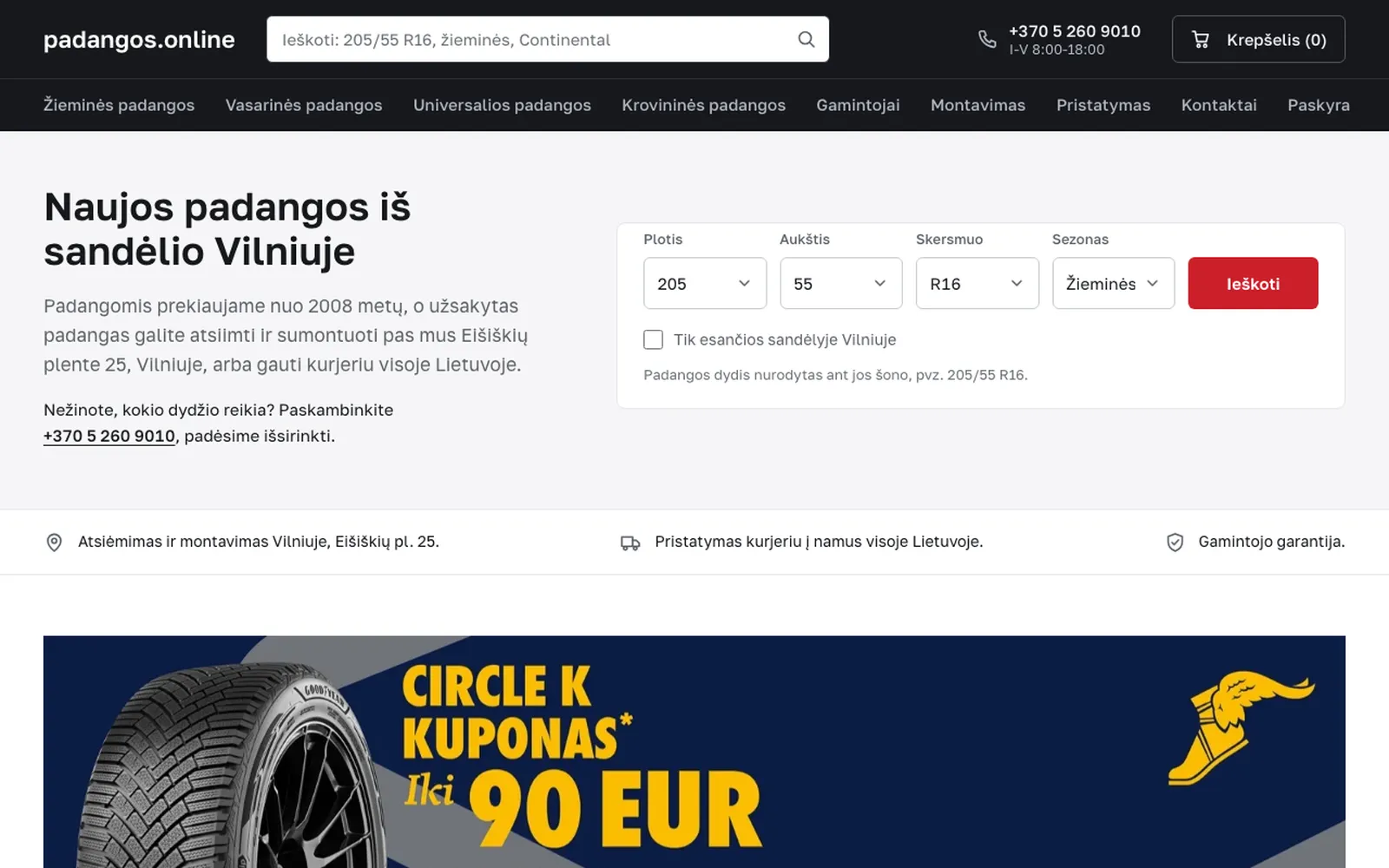
Task: Open the Skersmuo R16 dropdown
Action: [977, 283]
